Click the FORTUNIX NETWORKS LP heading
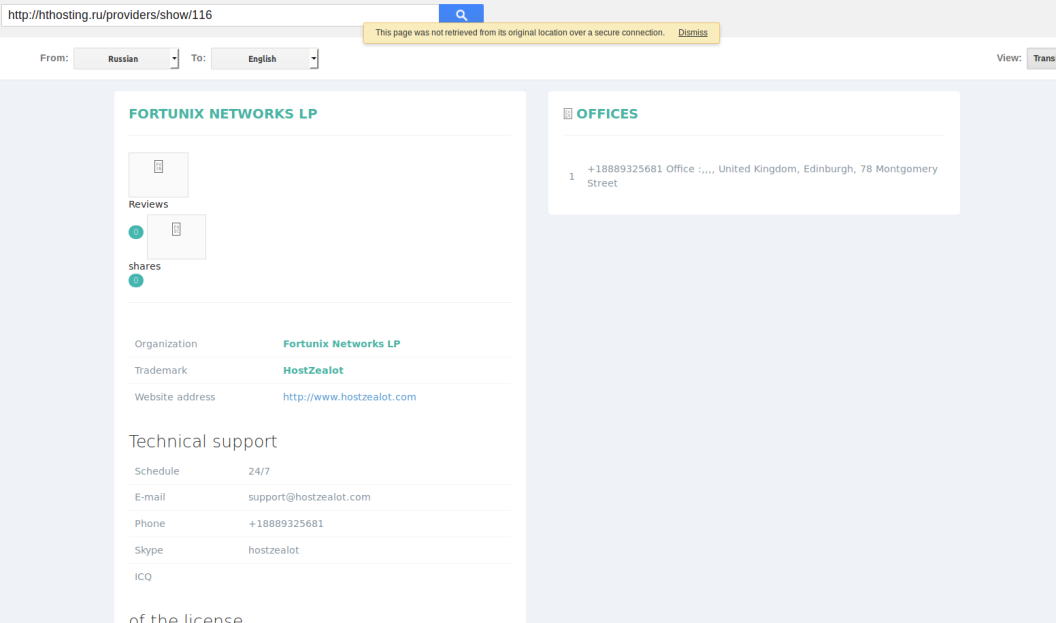Screen dimensions: 1056x623 pyautogui.click(x=223, y=114)
